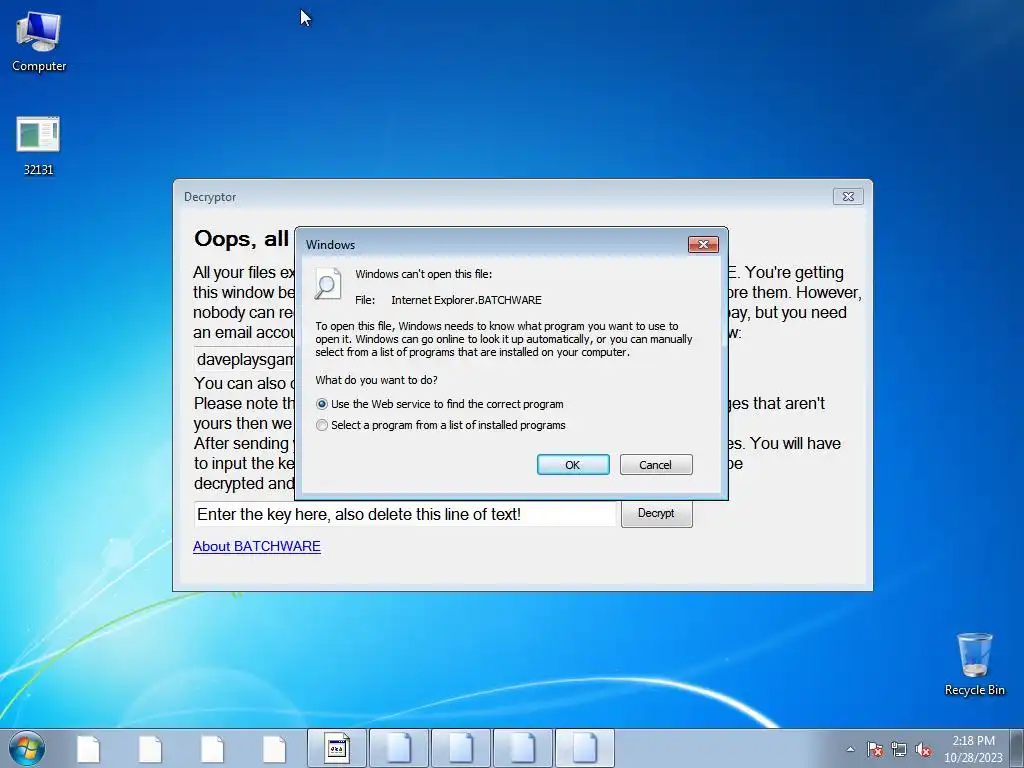This screenshot has height=768, width=1024.
Task: Cancel the Windows can't open file dialog
Action: click(656, 465)
